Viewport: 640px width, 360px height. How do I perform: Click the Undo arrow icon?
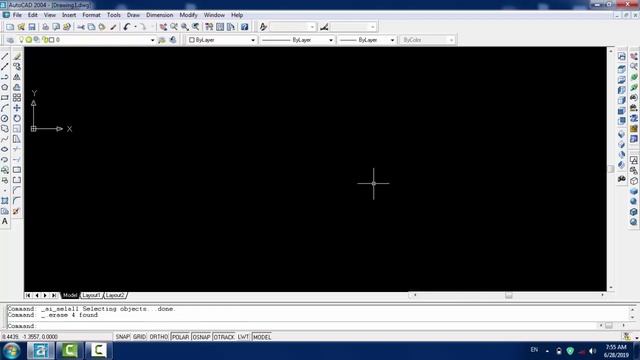(127, 27)
